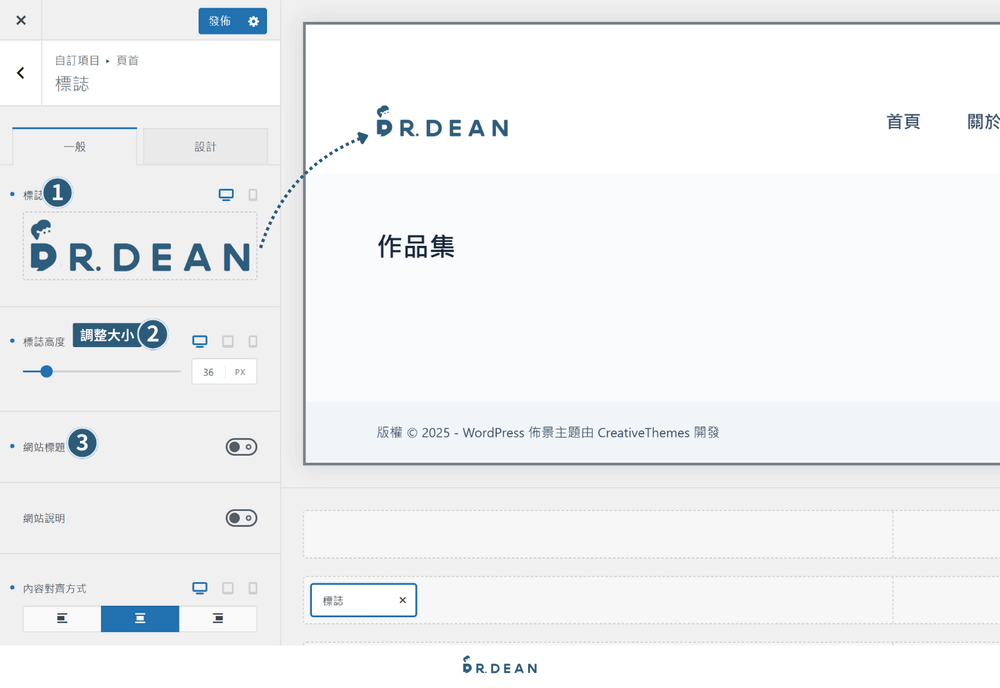Enable the 網站說明 toggle
The image size is (1000, 688).
pyautogui.click(x=241, y=518)
